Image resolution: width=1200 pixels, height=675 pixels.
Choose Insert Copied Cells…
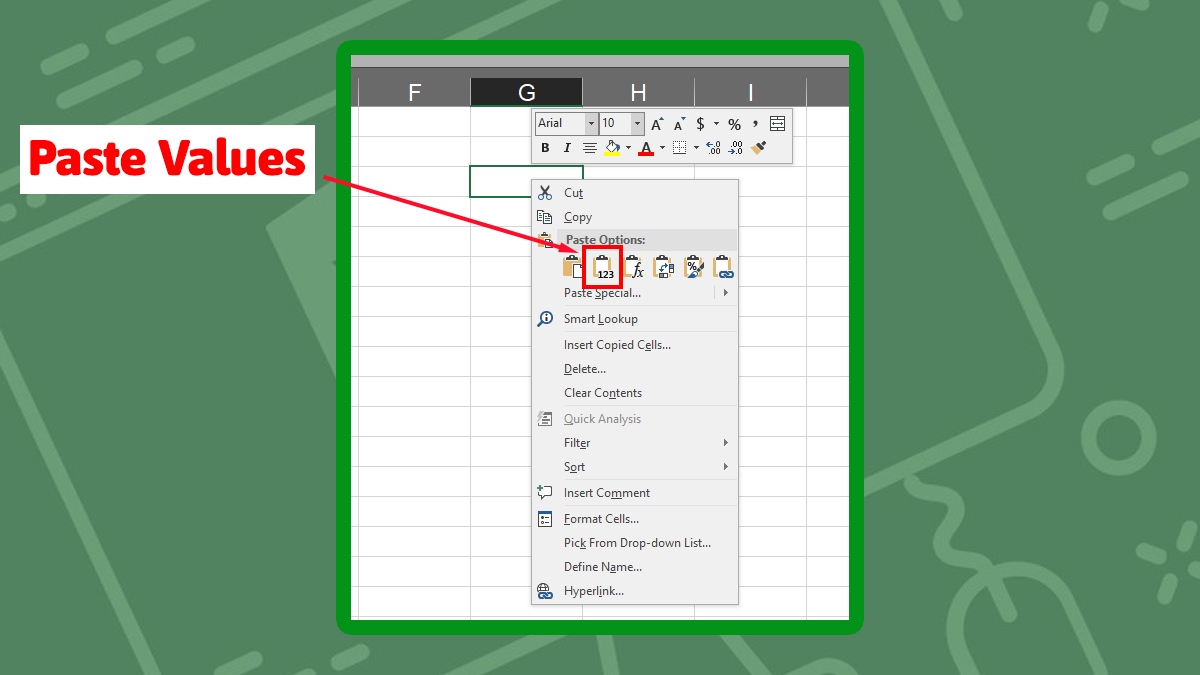coord(635,345)
